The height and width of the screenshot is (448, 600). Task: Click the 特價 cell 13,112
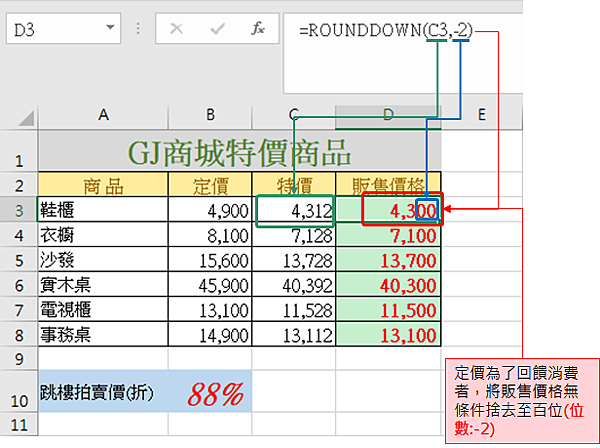tap(293, 334)
